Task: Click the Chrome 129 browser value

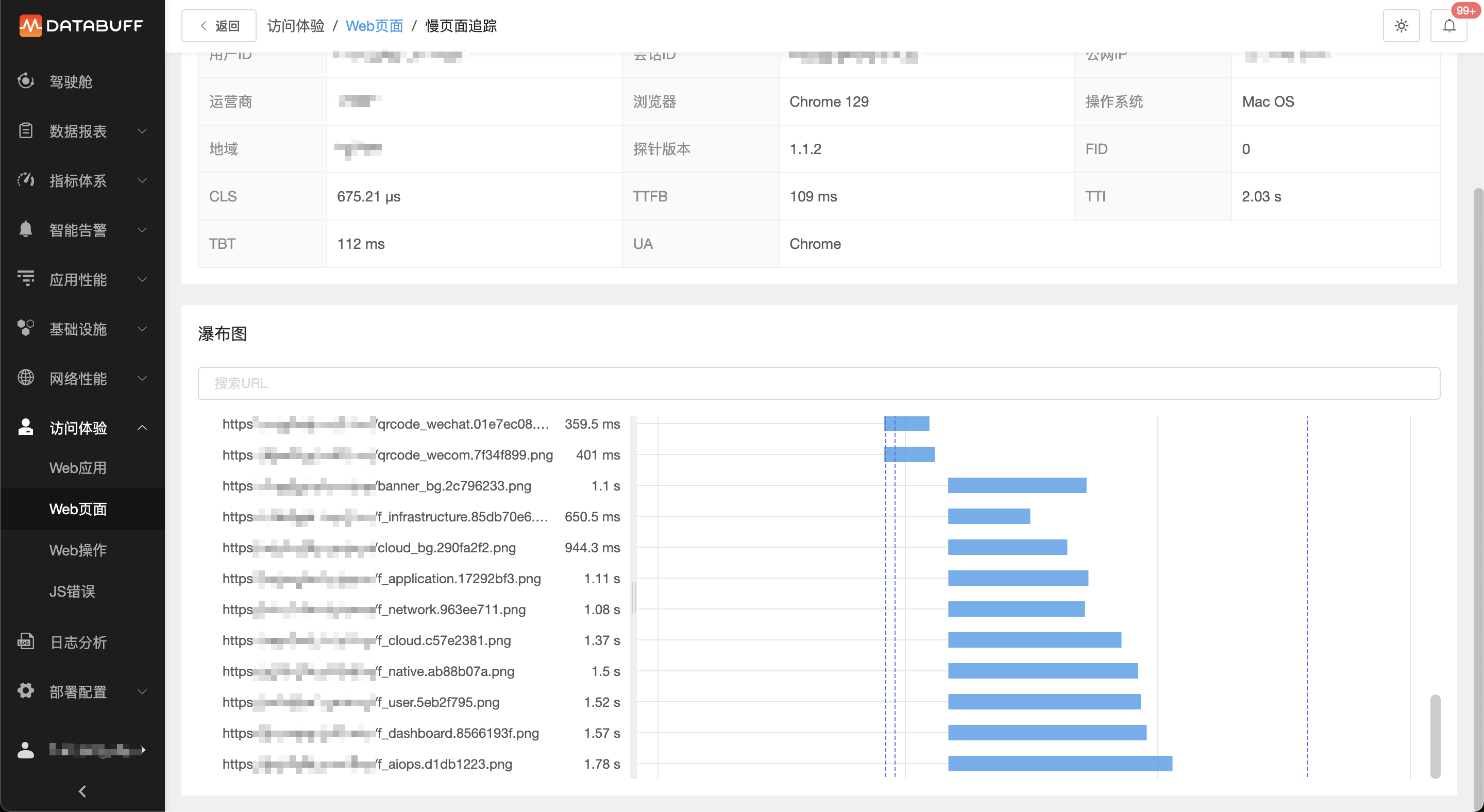Action: tap(829, 102)
